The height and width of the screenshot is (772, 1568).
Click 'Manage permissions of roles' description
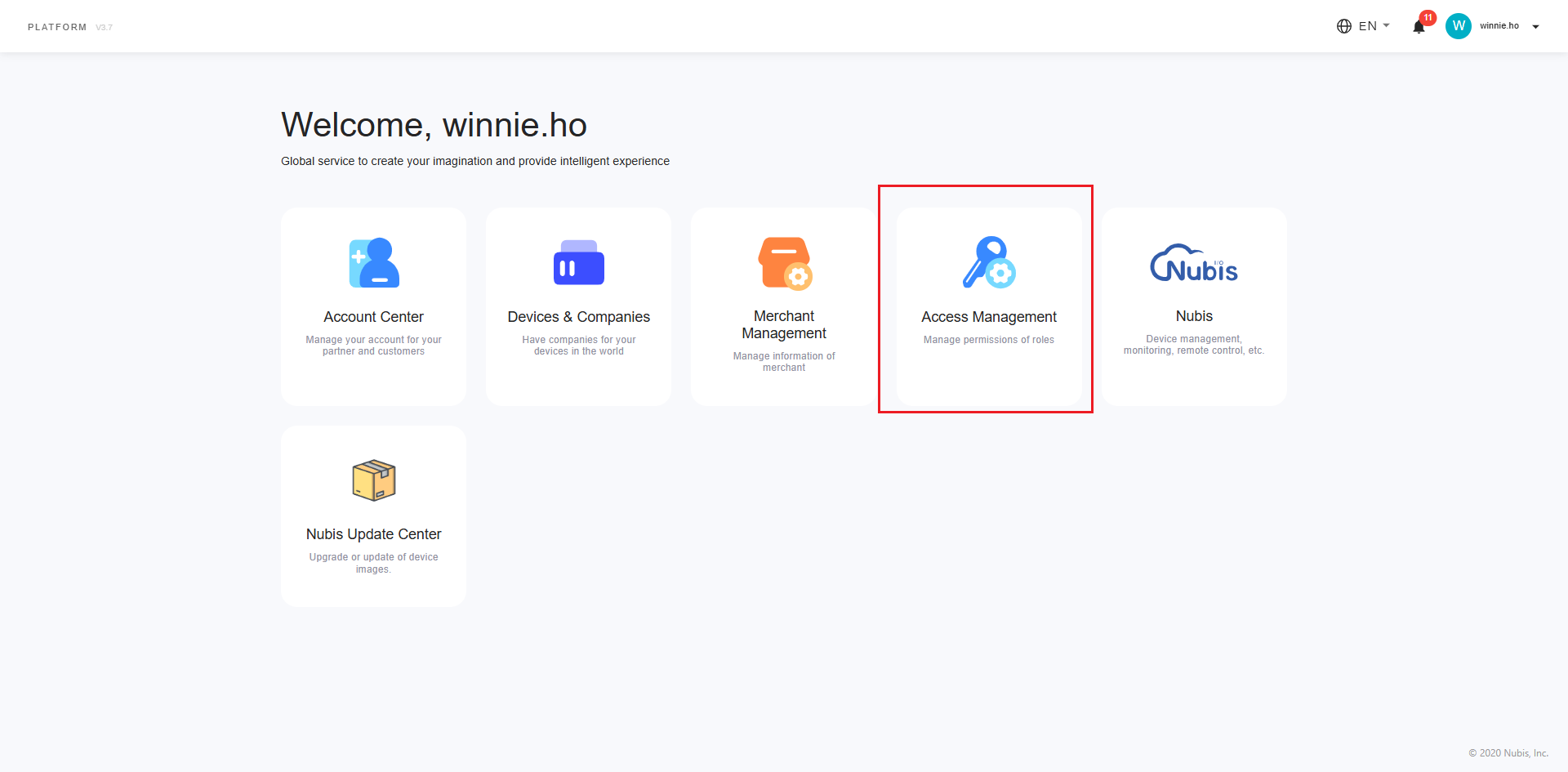click(x=989, y=340)
